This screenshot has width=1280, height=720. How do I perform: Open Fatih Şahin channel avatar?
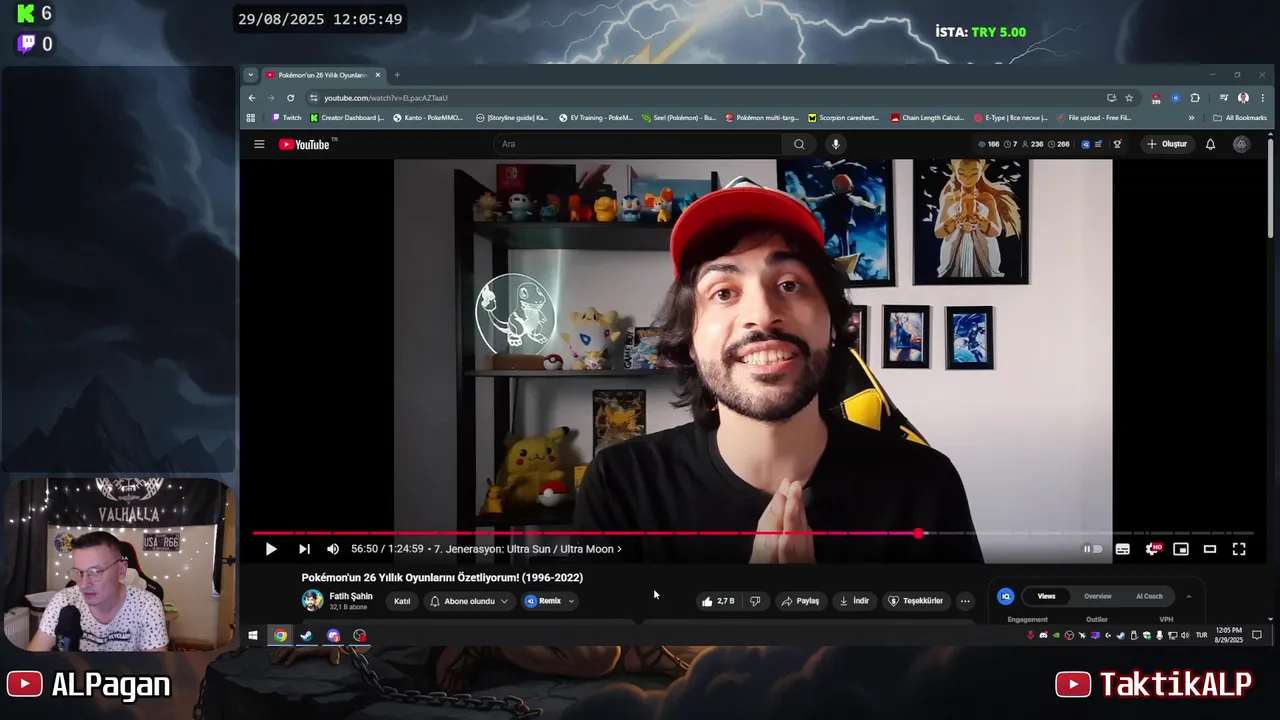(313, 600)
